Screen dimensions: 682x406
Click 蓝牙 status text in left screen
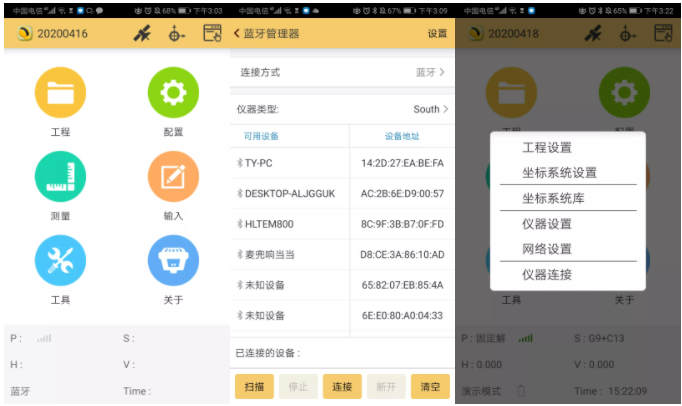pyautogui.click(x=20, y=391)
